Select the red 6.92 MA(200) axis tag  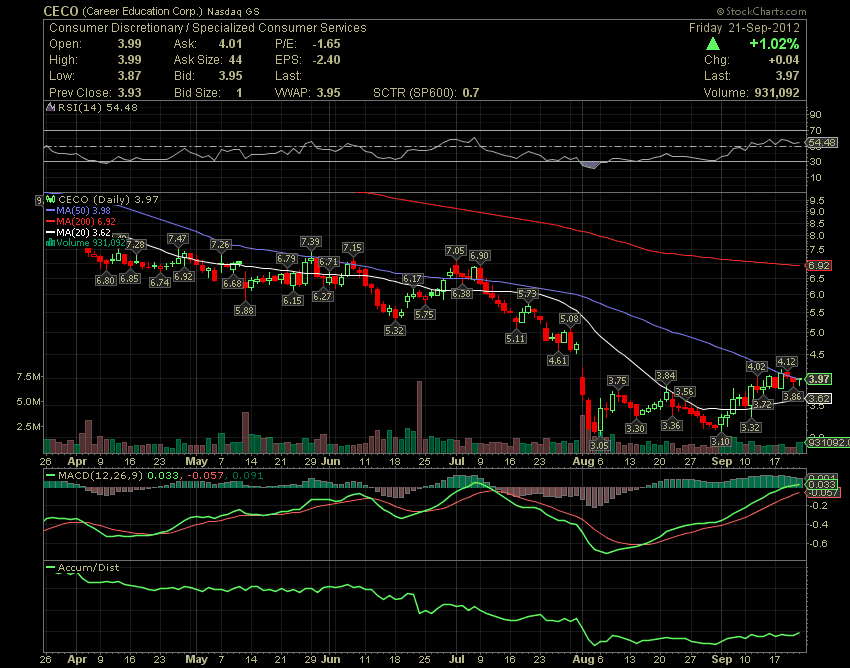click(x=819, y=266)
